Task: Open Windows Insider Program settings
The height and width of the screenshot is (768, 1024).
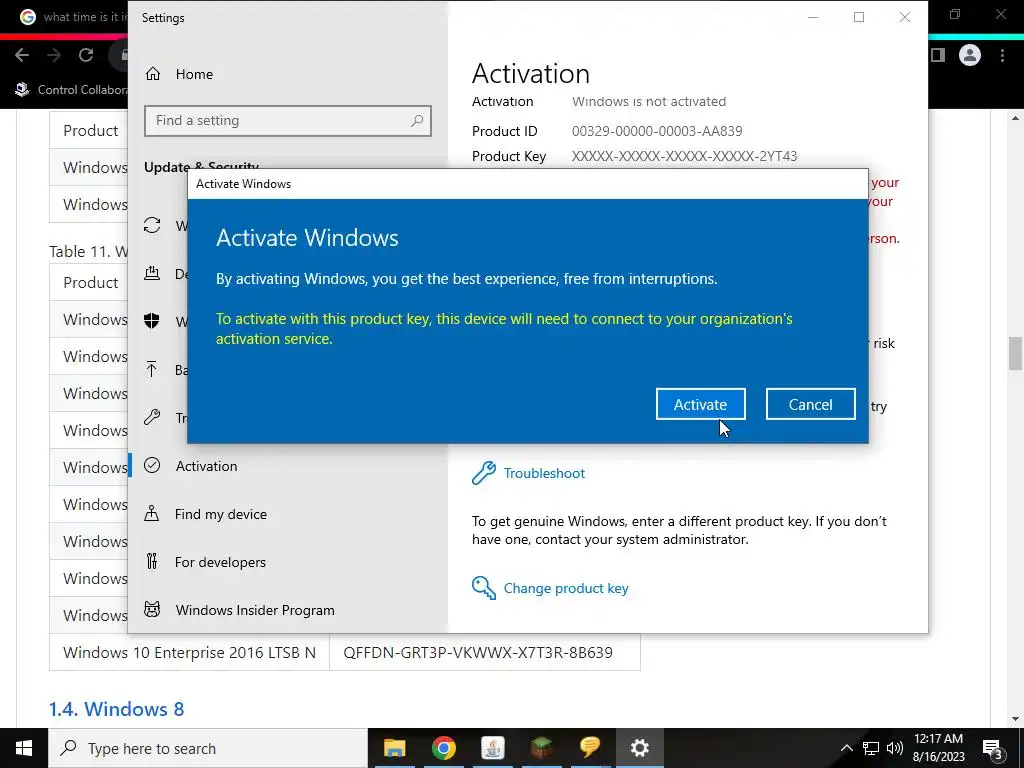Action: (x=255, y=611)
